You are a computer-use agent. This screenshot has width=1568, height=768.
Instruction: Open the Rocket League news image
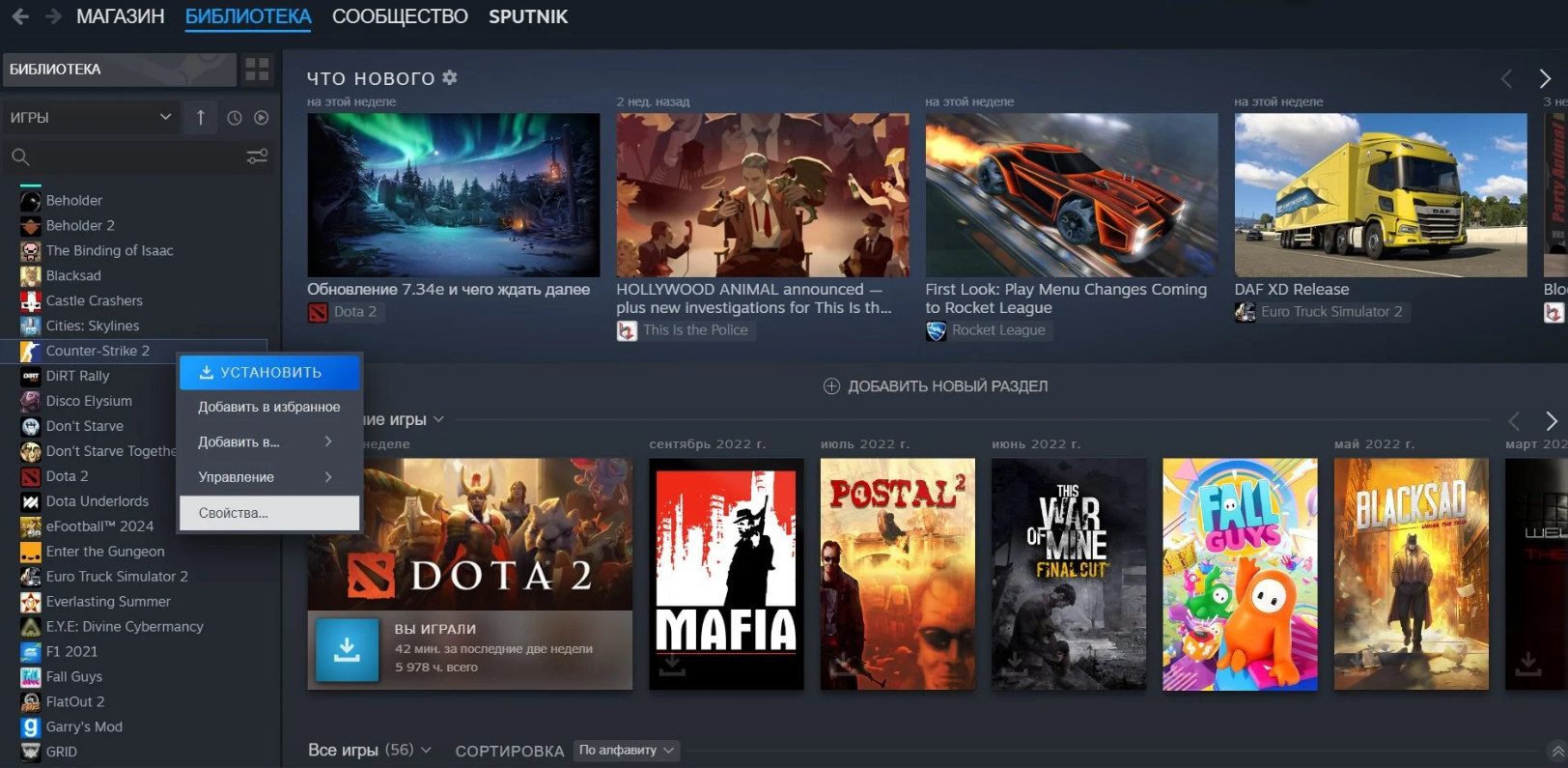tap(1072, 195)
